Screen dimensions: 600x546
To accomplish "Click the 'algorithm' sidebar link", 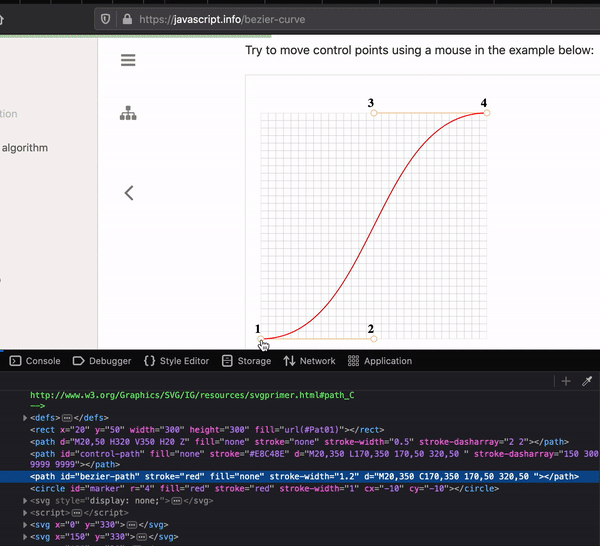I will [25, 148].
